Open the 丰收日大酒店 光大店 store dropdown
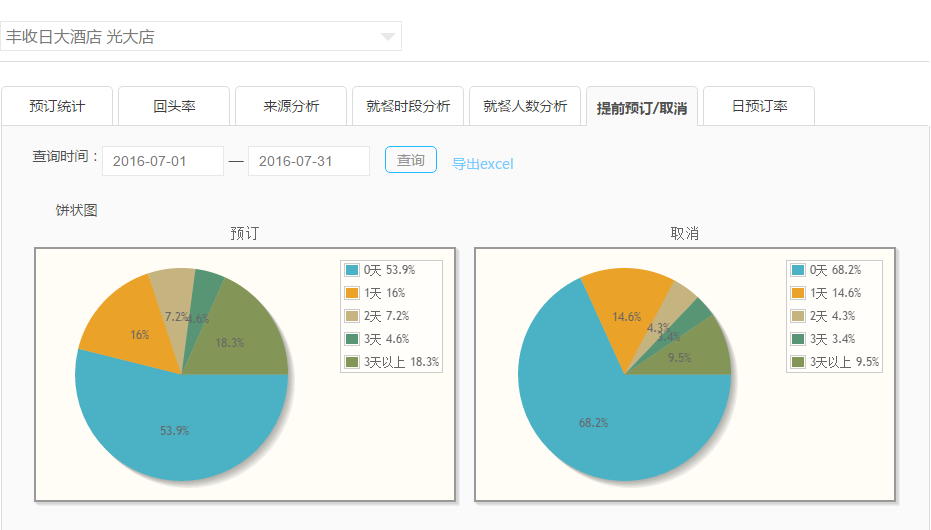The width and height of the screenshot is (931, 530). tap(201, 36)
